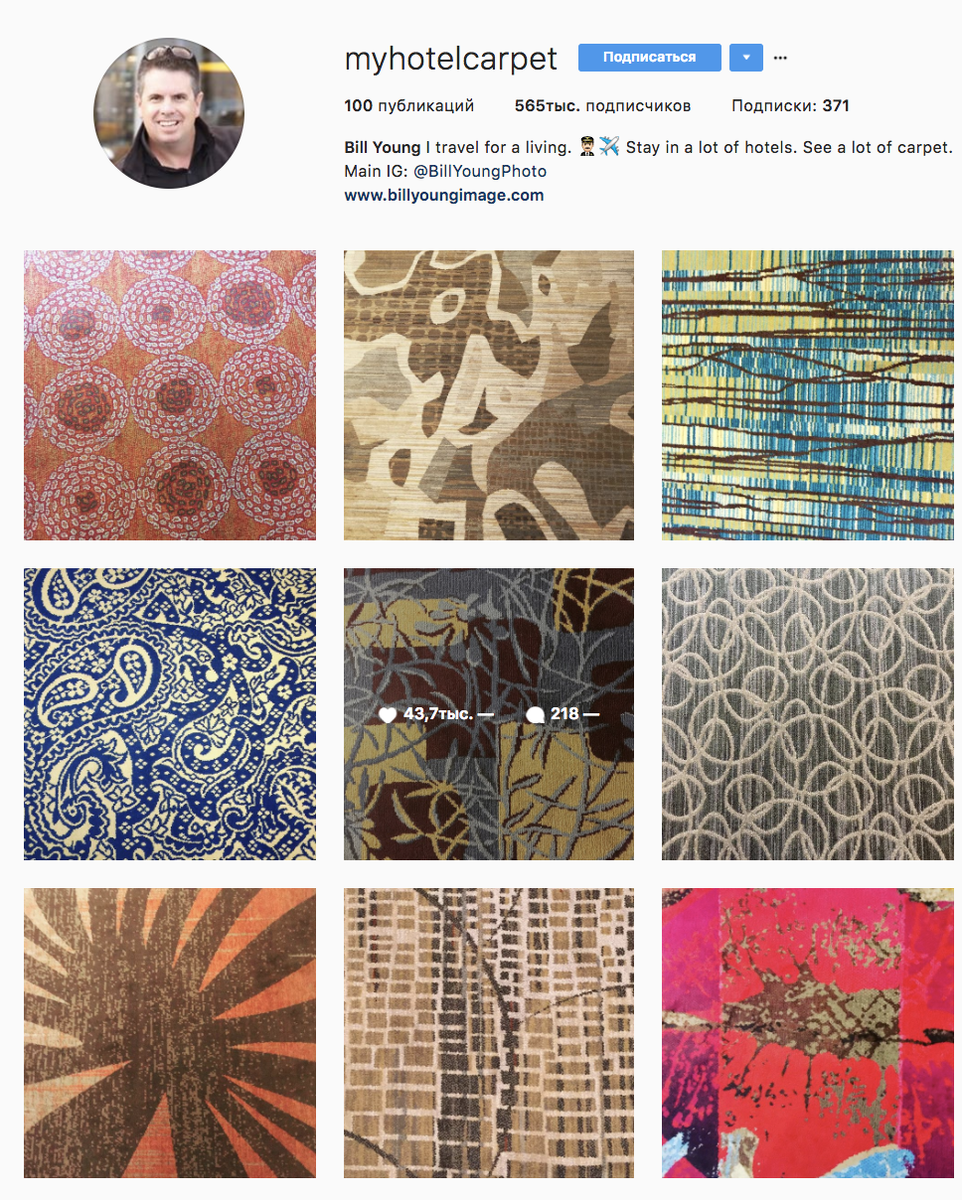Click the blue Подписаться follow button

pyautogui.click(x=649, y=57)
